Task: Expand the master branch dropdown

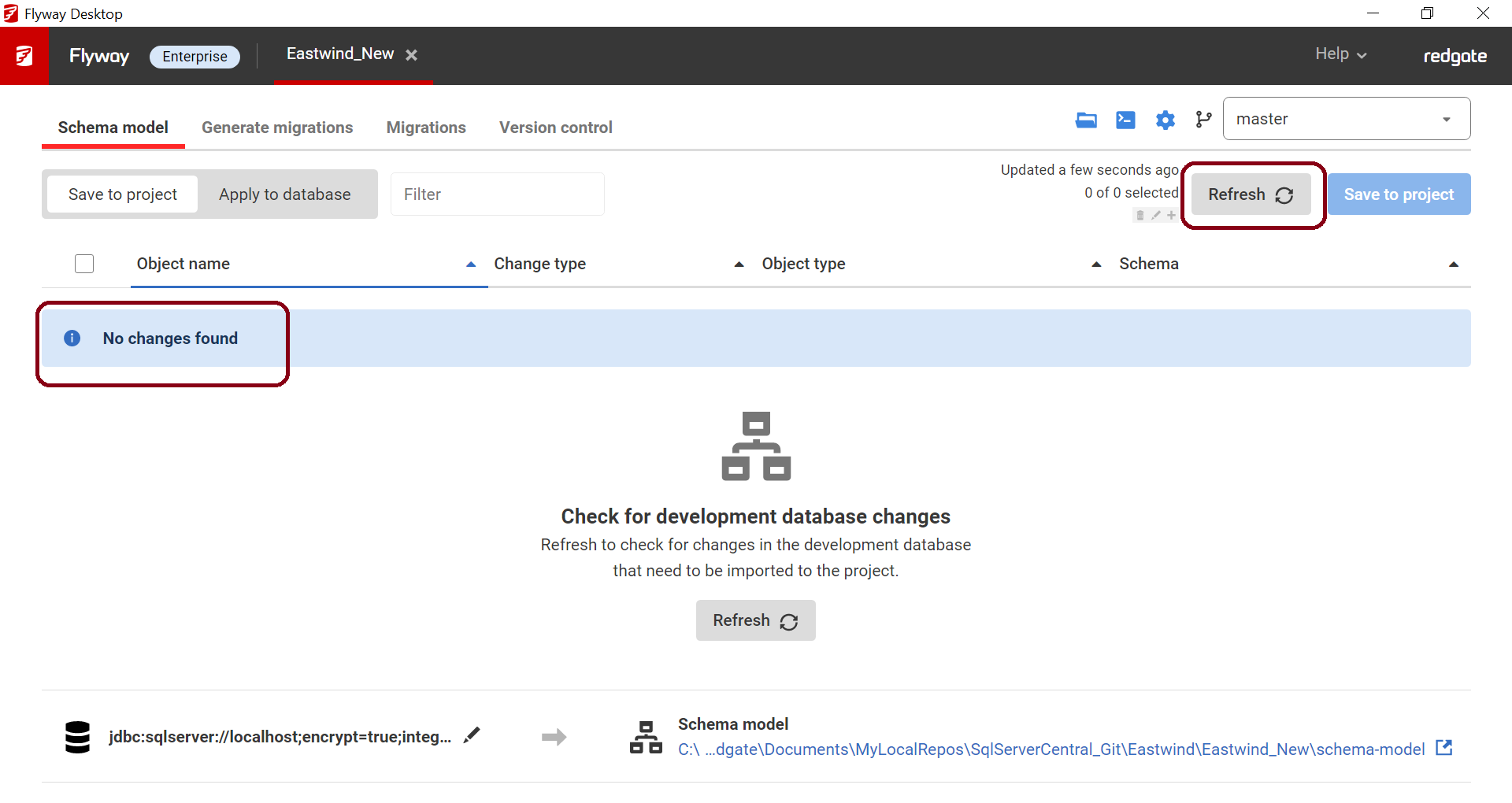Action: click(x=1346, y=119)
